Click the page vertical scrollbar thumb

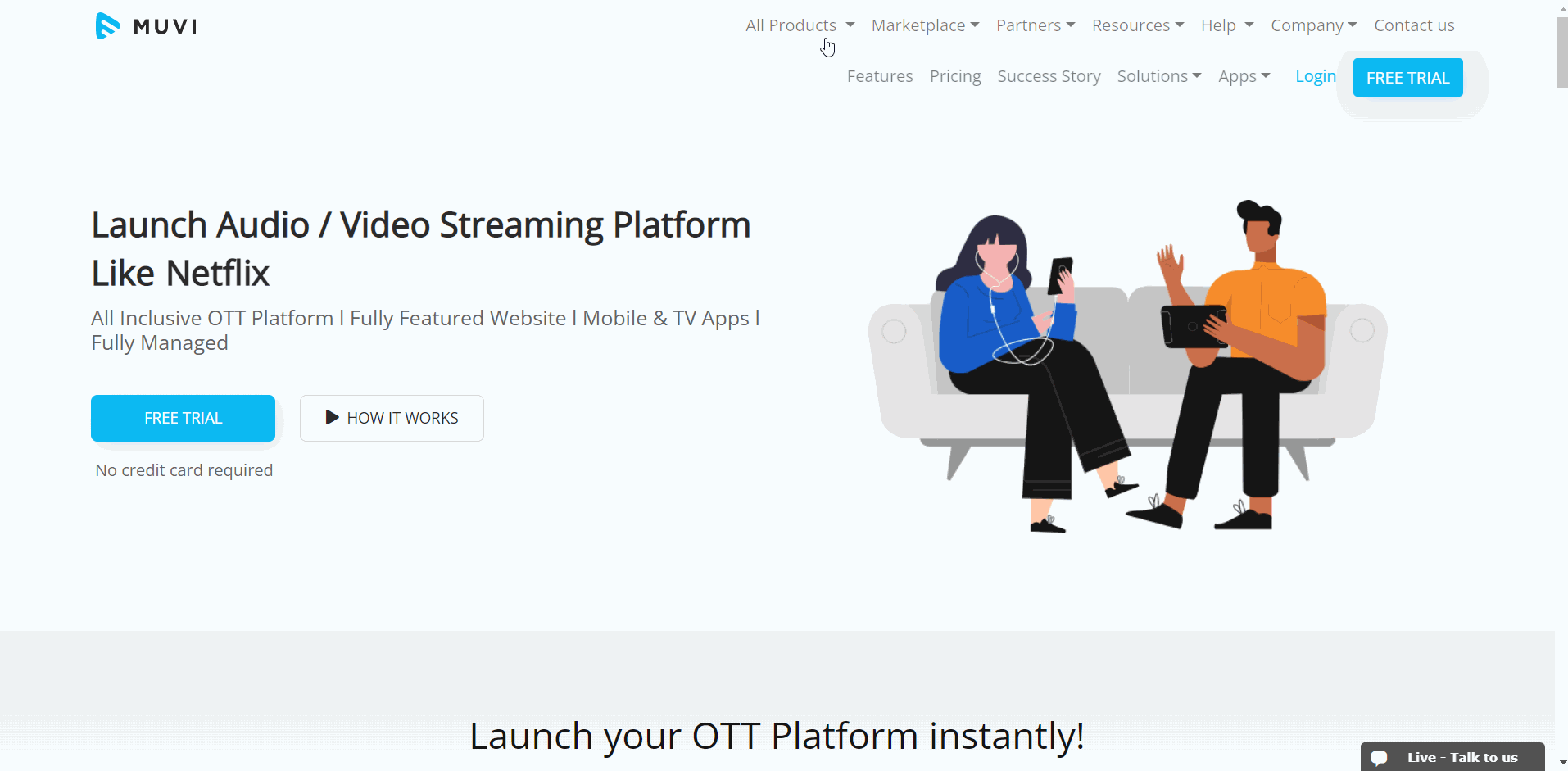[1561, 52]
